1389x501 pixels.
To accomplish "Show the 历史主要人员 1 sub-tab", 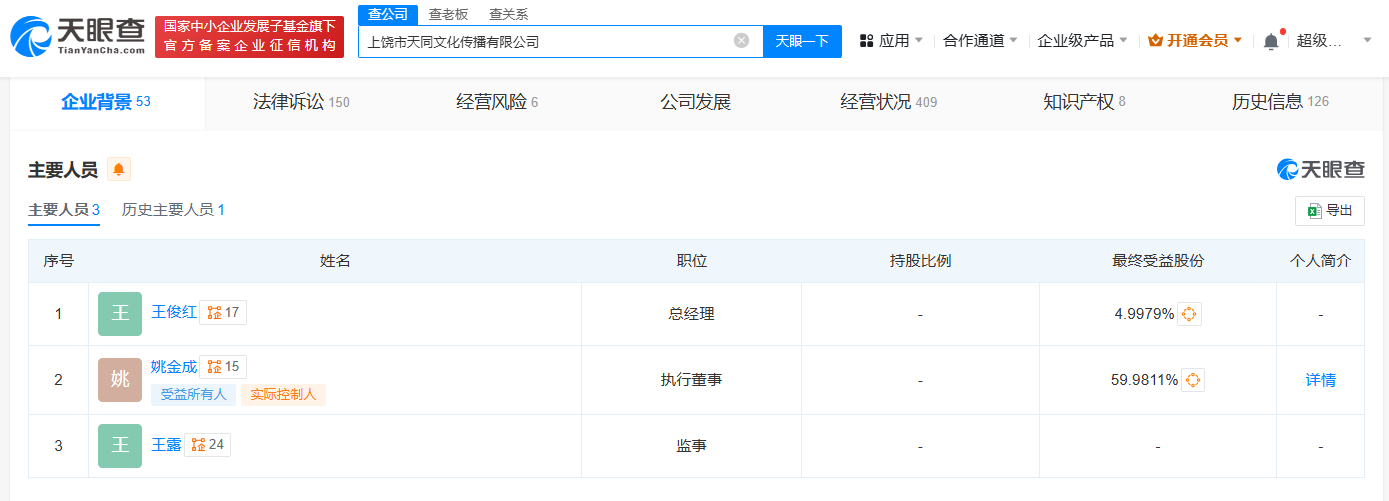I will point(173,210).
